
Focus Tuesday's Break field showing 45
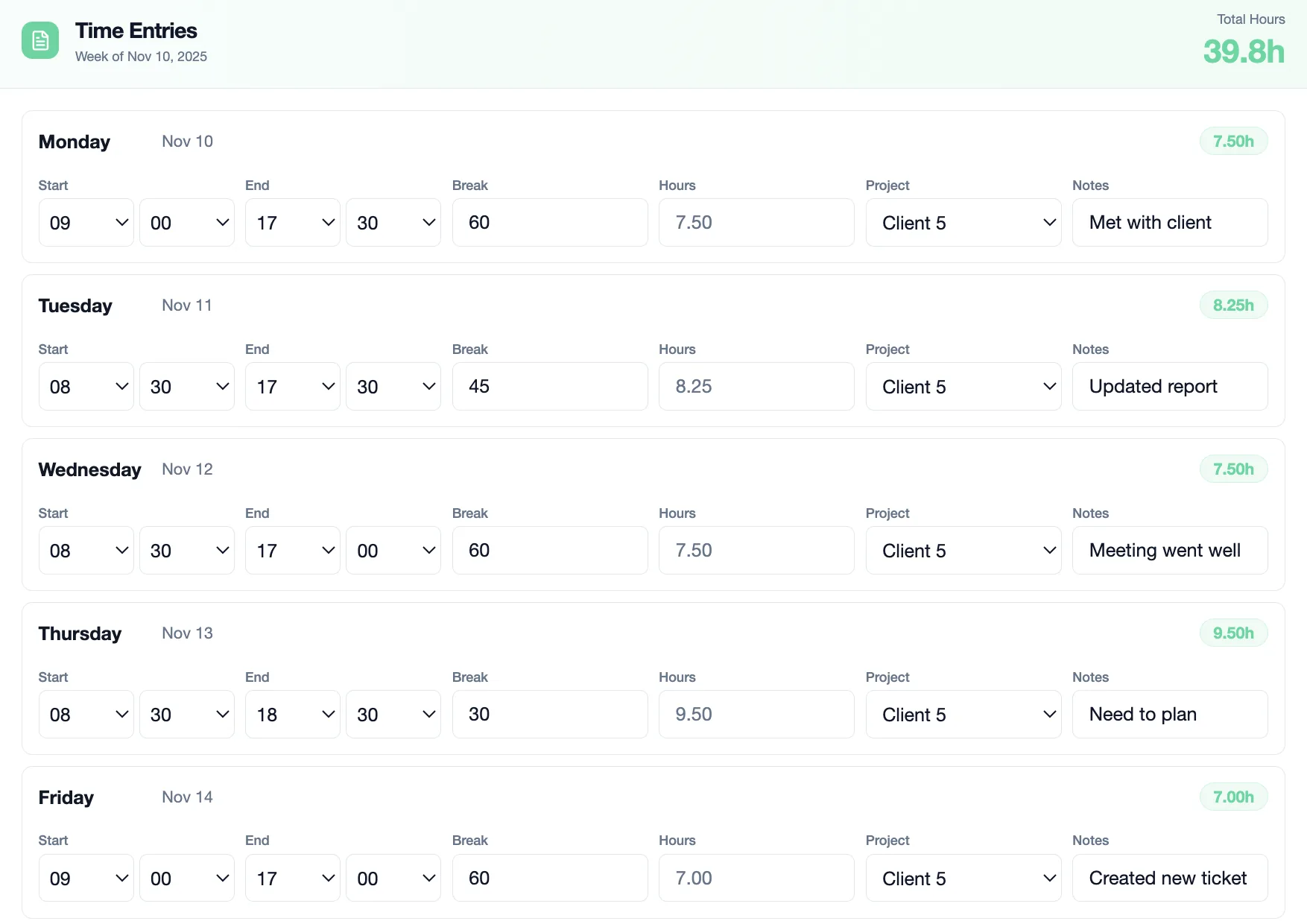click(x=549, y=387)
